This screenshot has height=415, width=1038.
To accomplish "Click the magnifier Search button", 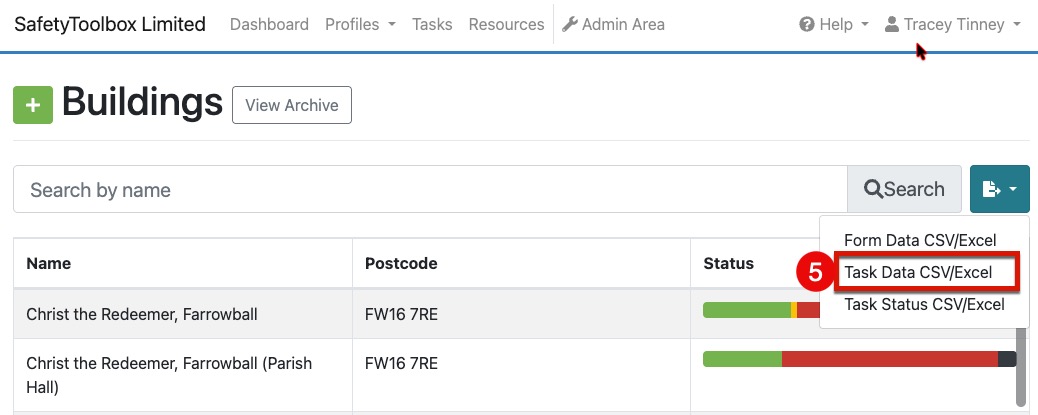I will tap(904, 189).
